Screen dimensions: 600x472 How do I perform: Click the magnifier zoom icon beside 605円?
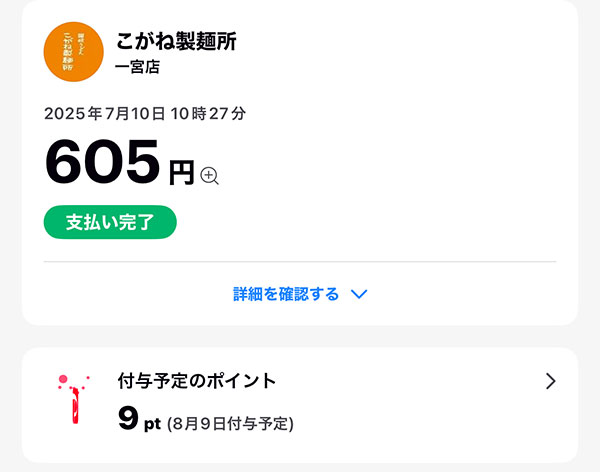[209, 176]
